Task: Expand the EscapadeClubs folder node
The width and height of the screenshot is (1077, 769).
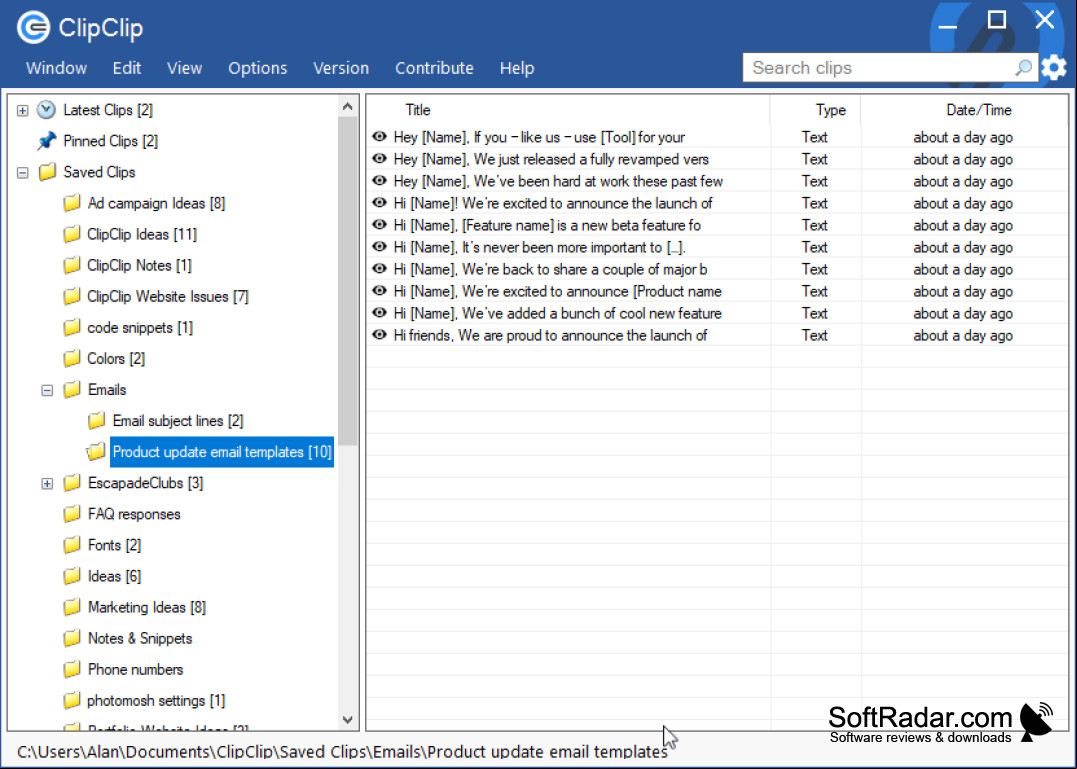Action: (x=47, y=483)
